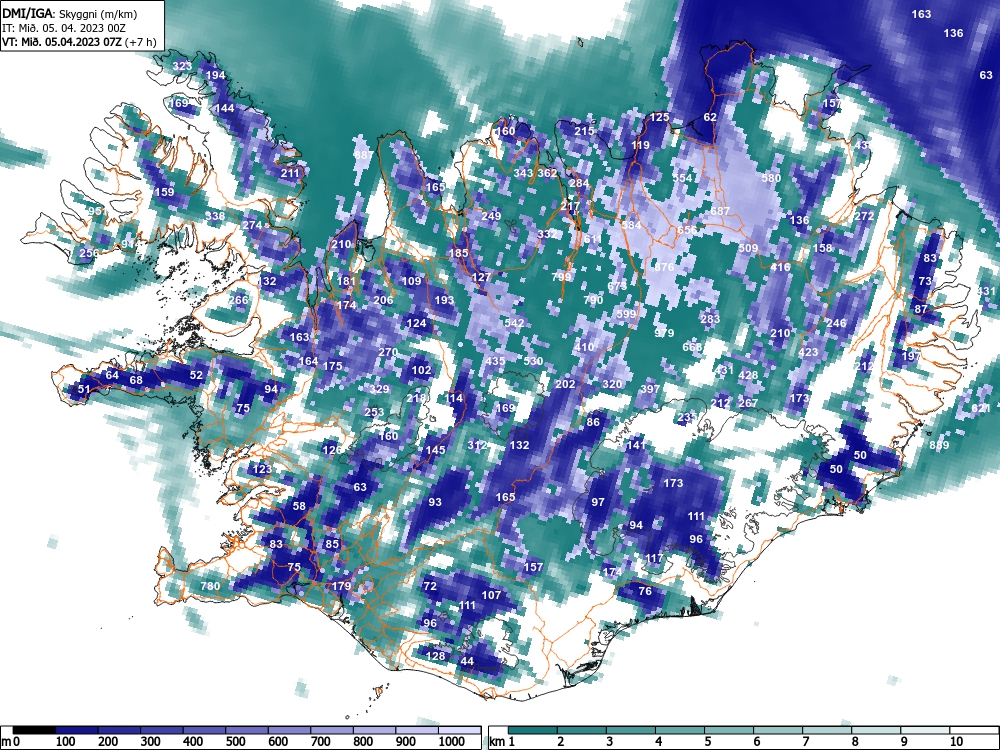
Task: Click the 'km 1' legend label
Action: pos(503,742)
